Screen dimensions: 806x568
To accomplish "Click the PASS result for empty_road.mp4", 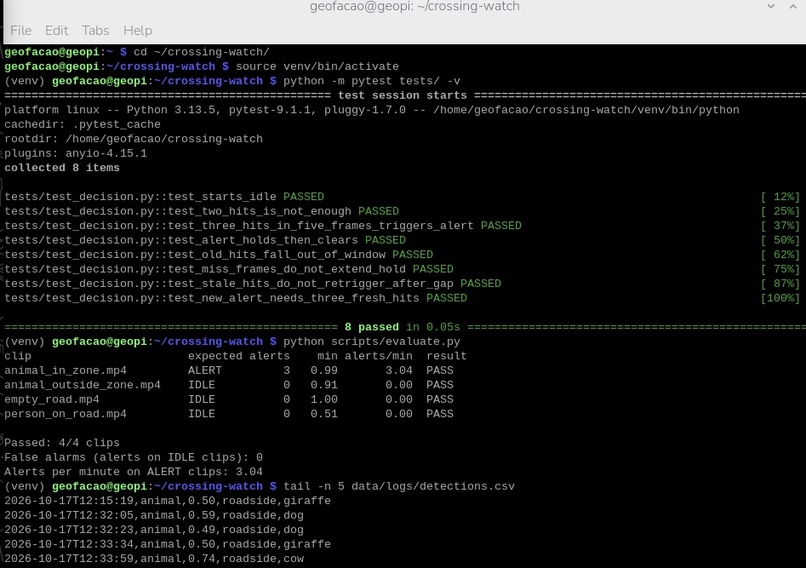I will pos(439,399).
